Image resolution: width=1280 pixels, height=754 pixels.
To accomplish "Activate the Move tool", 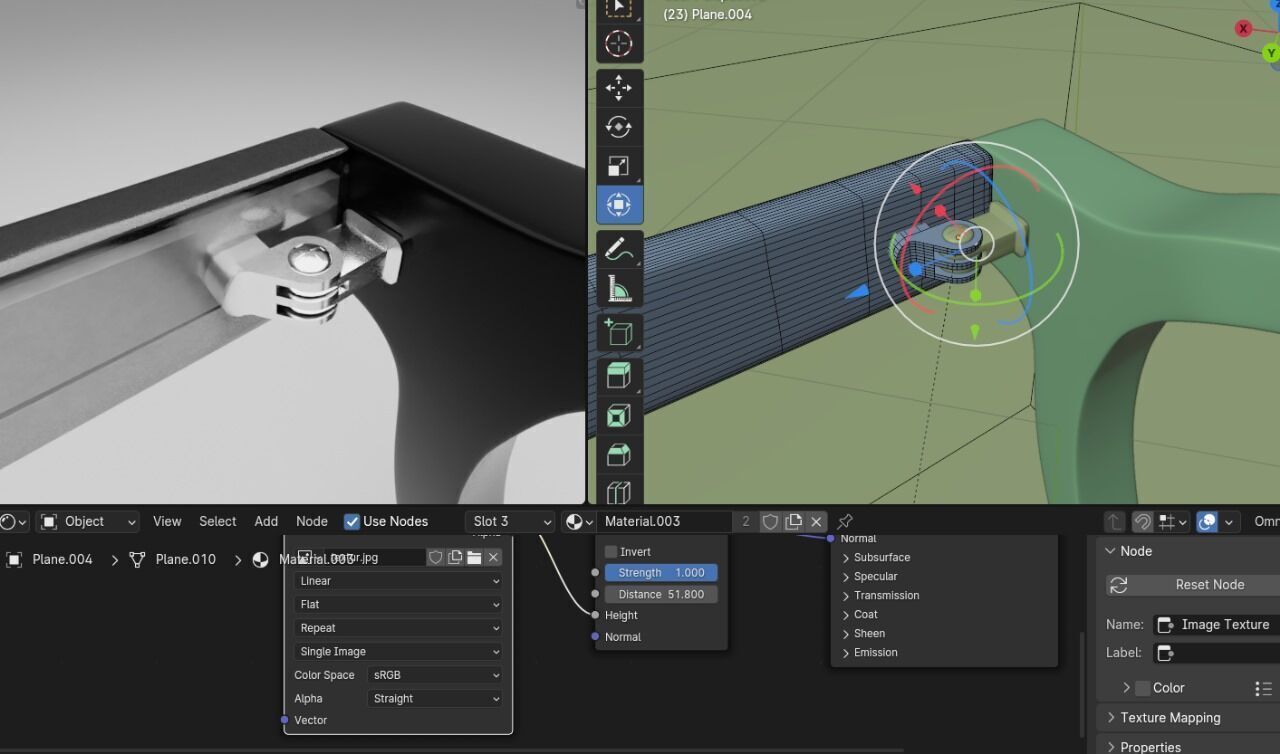I will pos(619,88).
